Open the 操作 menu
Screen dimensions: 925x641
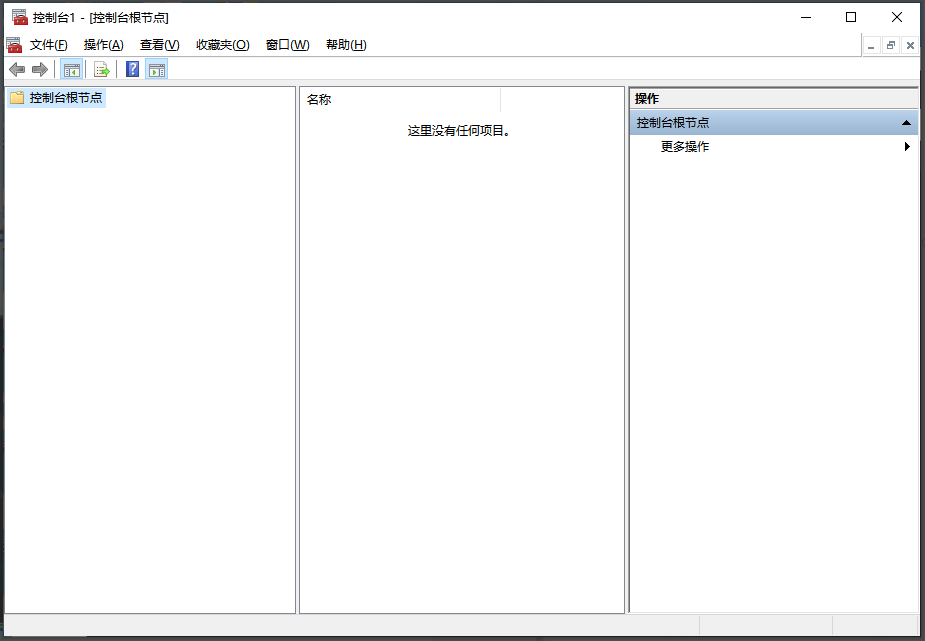[102, 45]
